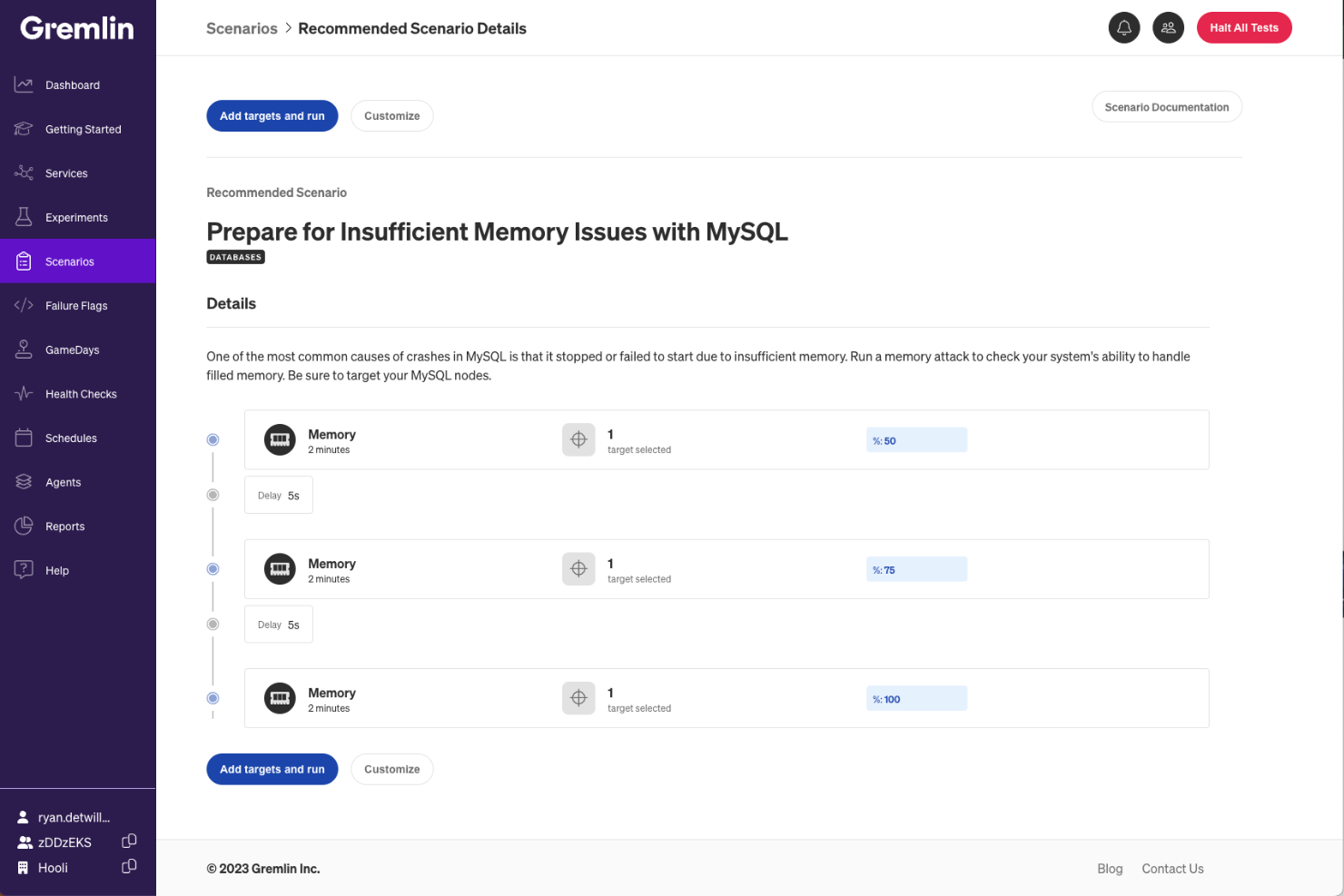Click the Health Checks pulse icon
The image size is (1344, 896).
coord(24,393)
